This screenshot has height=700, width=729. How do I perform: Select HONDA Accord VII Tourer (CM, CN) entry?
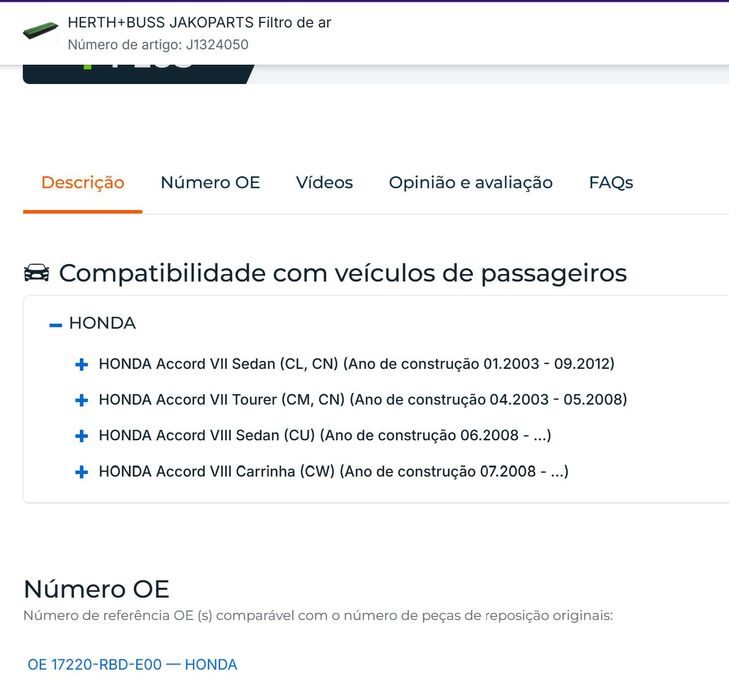362,400
